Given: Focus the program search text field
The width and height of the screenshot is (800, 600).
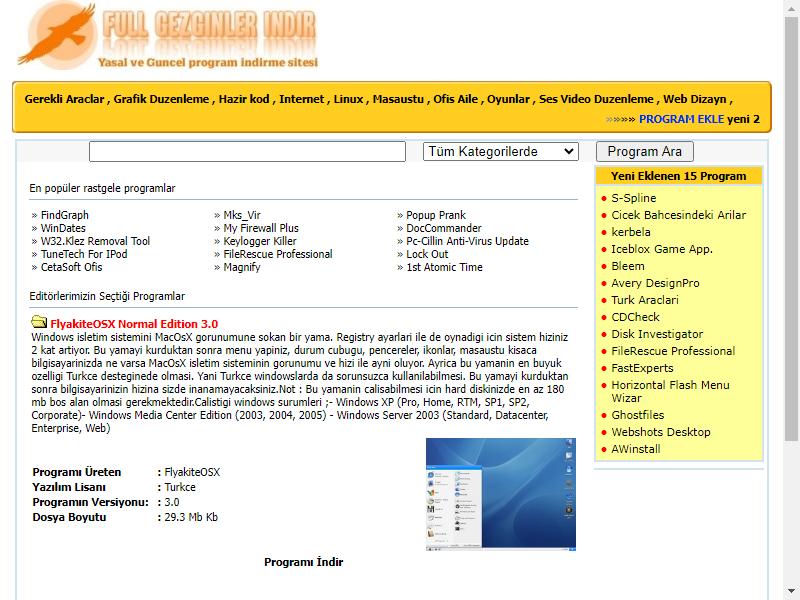Looking at the screenshot, I should click(x=247, y=152).
